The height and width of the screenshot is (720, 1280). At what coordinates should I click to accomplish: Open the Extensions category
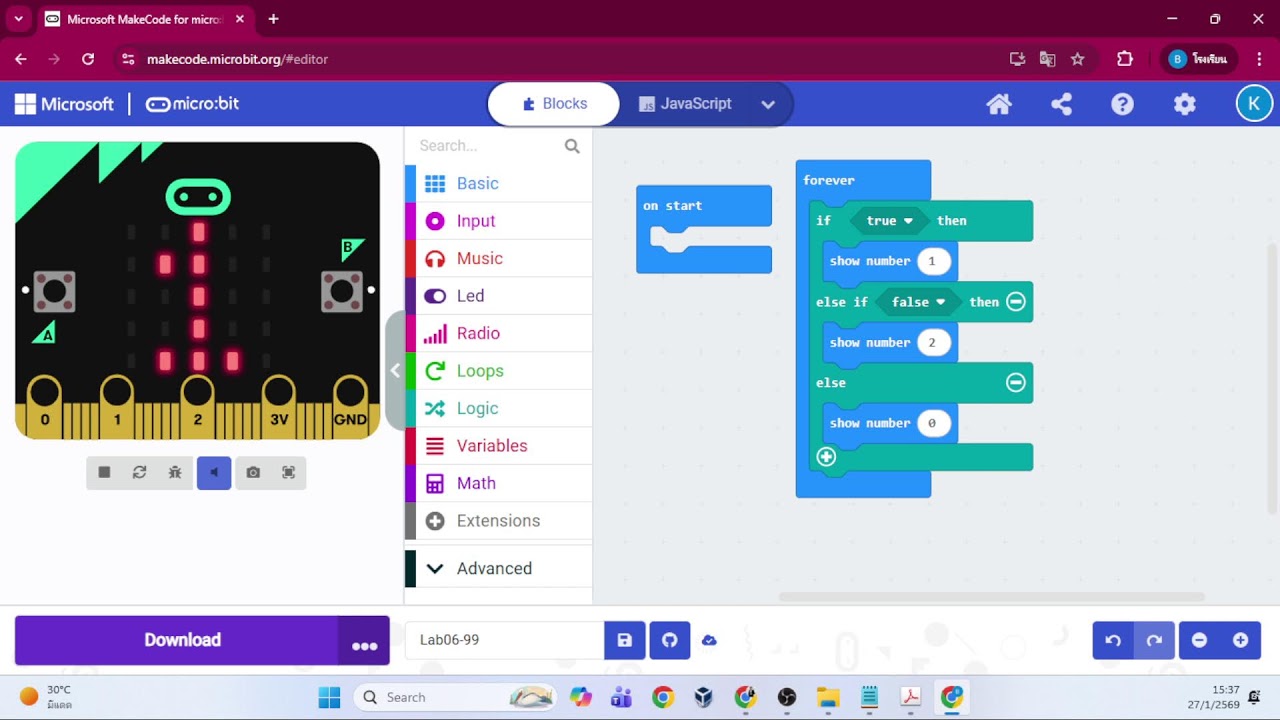pyautogui.click(x=499, y=521)
